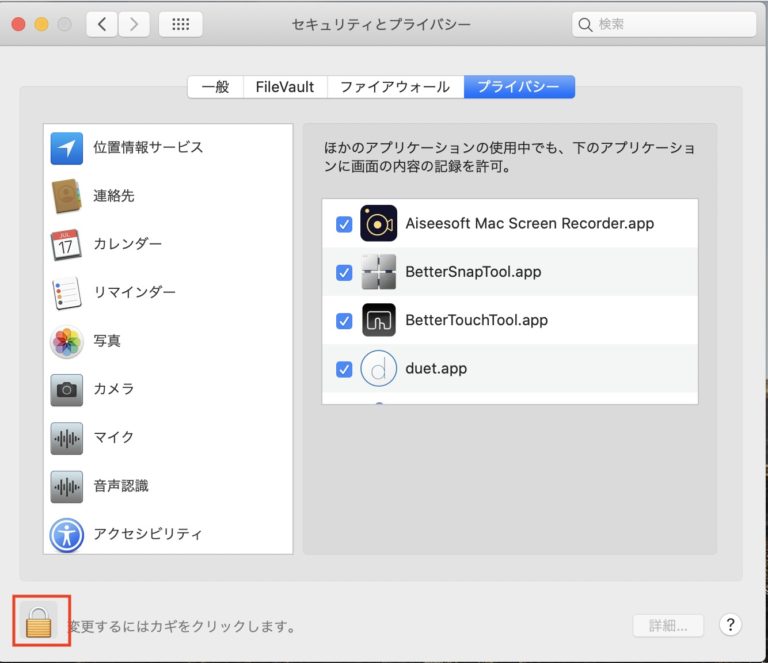Select the リマインダー reminders list icon
This screenshot has height=663, width=768.
pos(67,293)
